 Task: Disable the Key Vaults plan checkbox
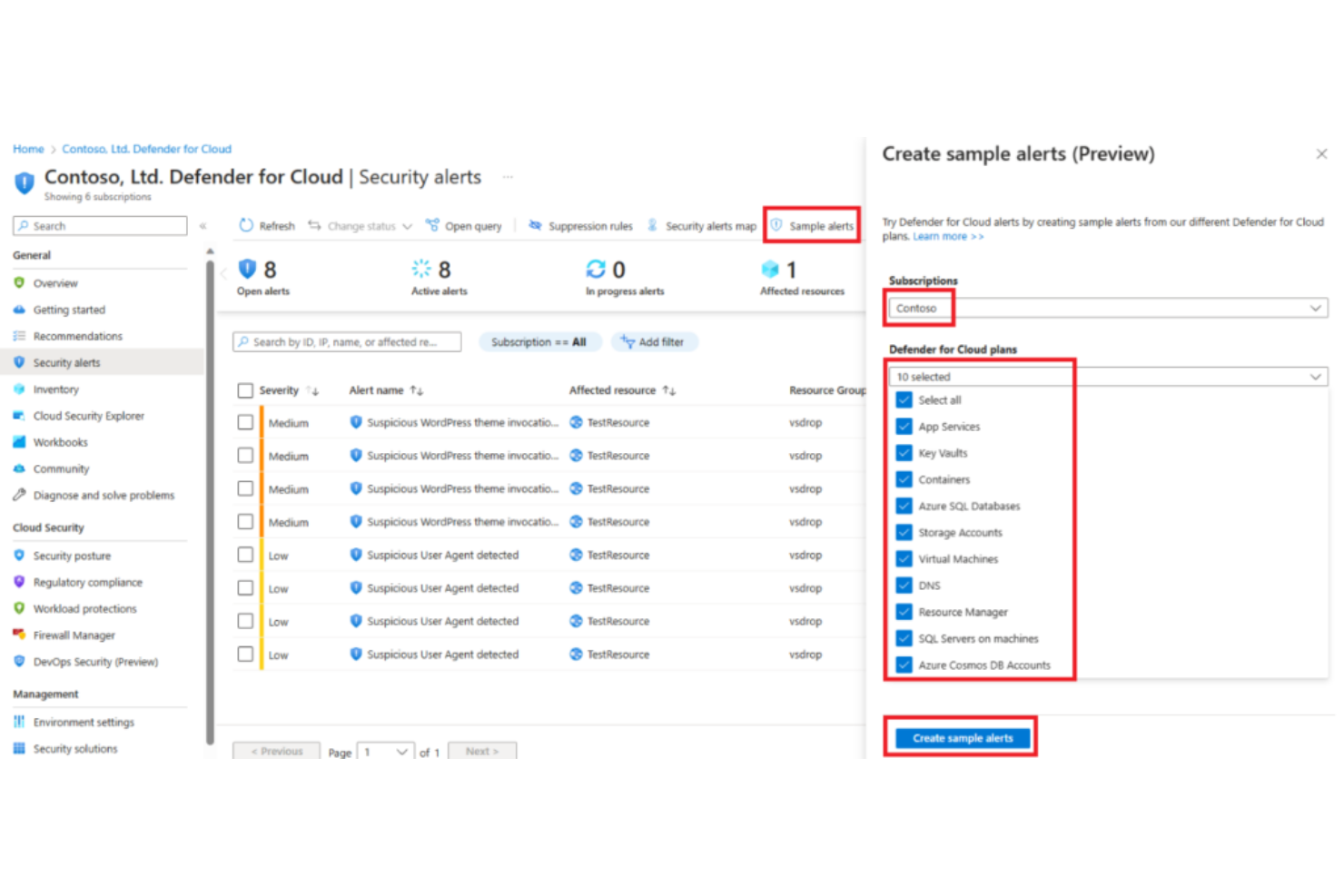(x=904, y=452)
